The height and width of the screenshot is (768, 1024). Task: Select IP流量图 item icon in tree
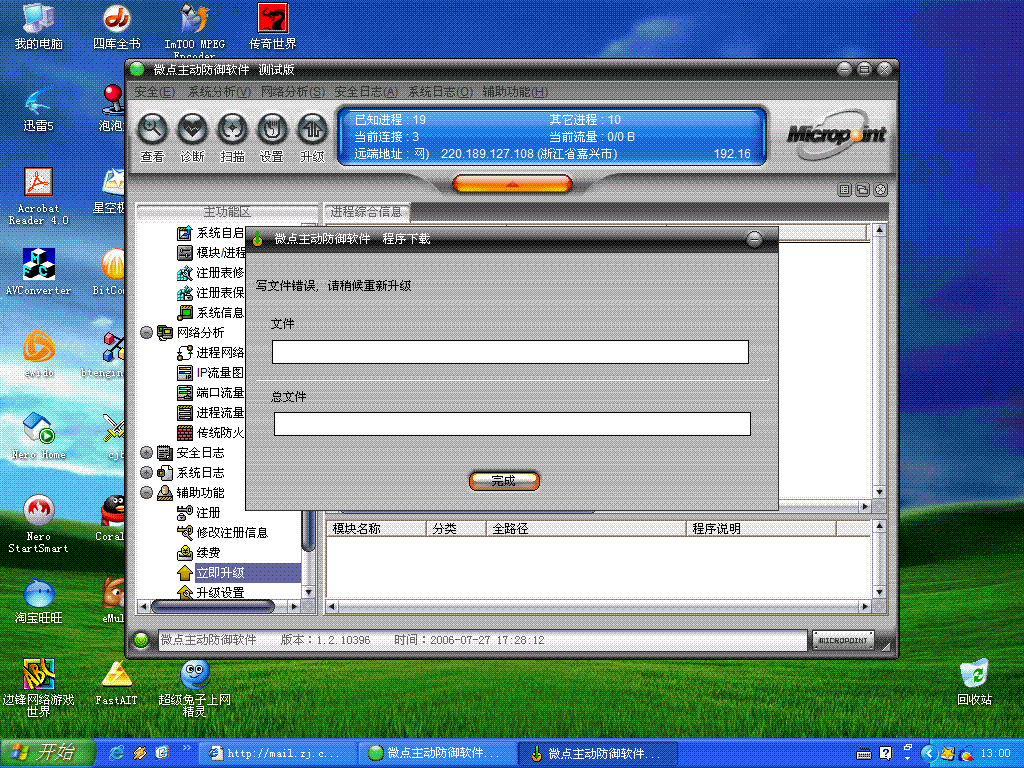click(x=185, y=373)
